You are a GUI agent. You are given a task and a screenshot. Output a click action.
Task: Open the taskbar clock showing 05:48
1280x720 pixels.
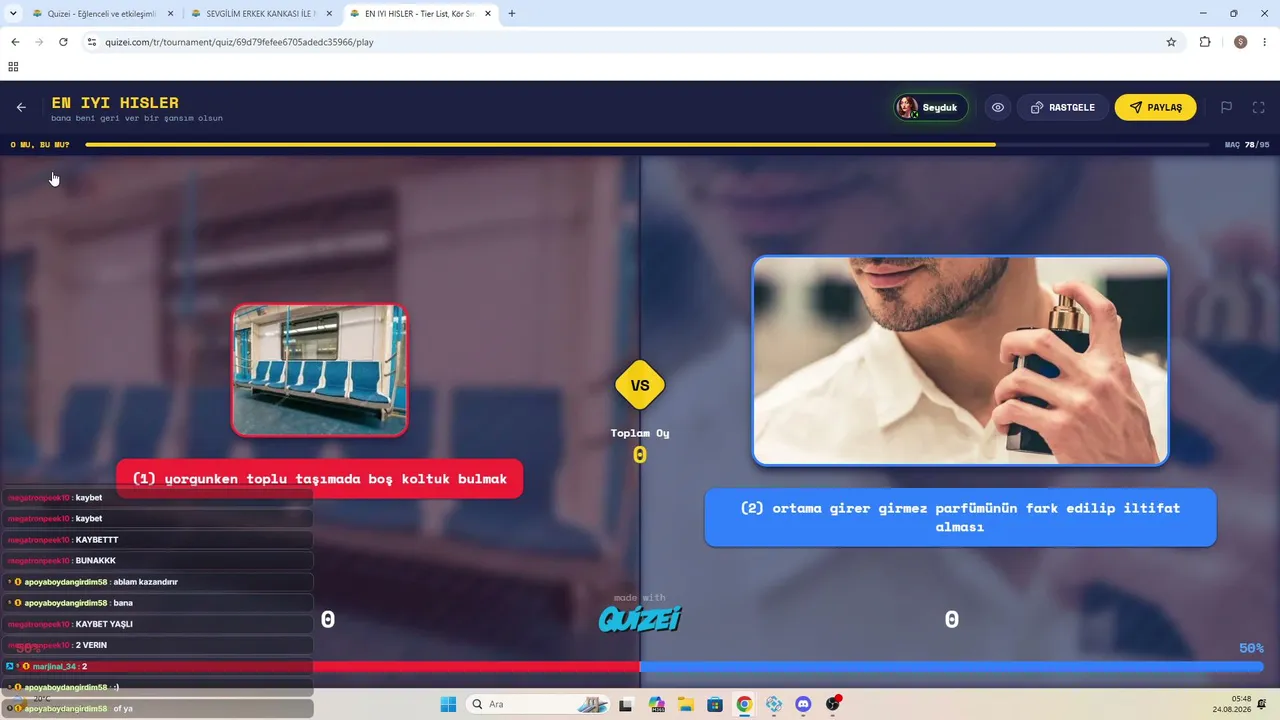(x=1231, y=704)
